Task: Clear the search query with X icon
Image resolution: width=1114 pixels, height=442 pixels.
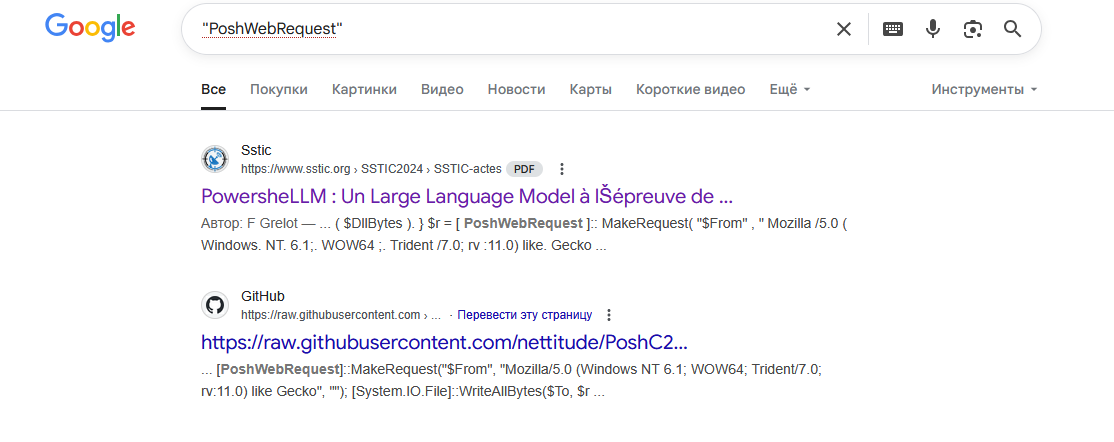Action: pyautogui.click(x=843, y=29)
